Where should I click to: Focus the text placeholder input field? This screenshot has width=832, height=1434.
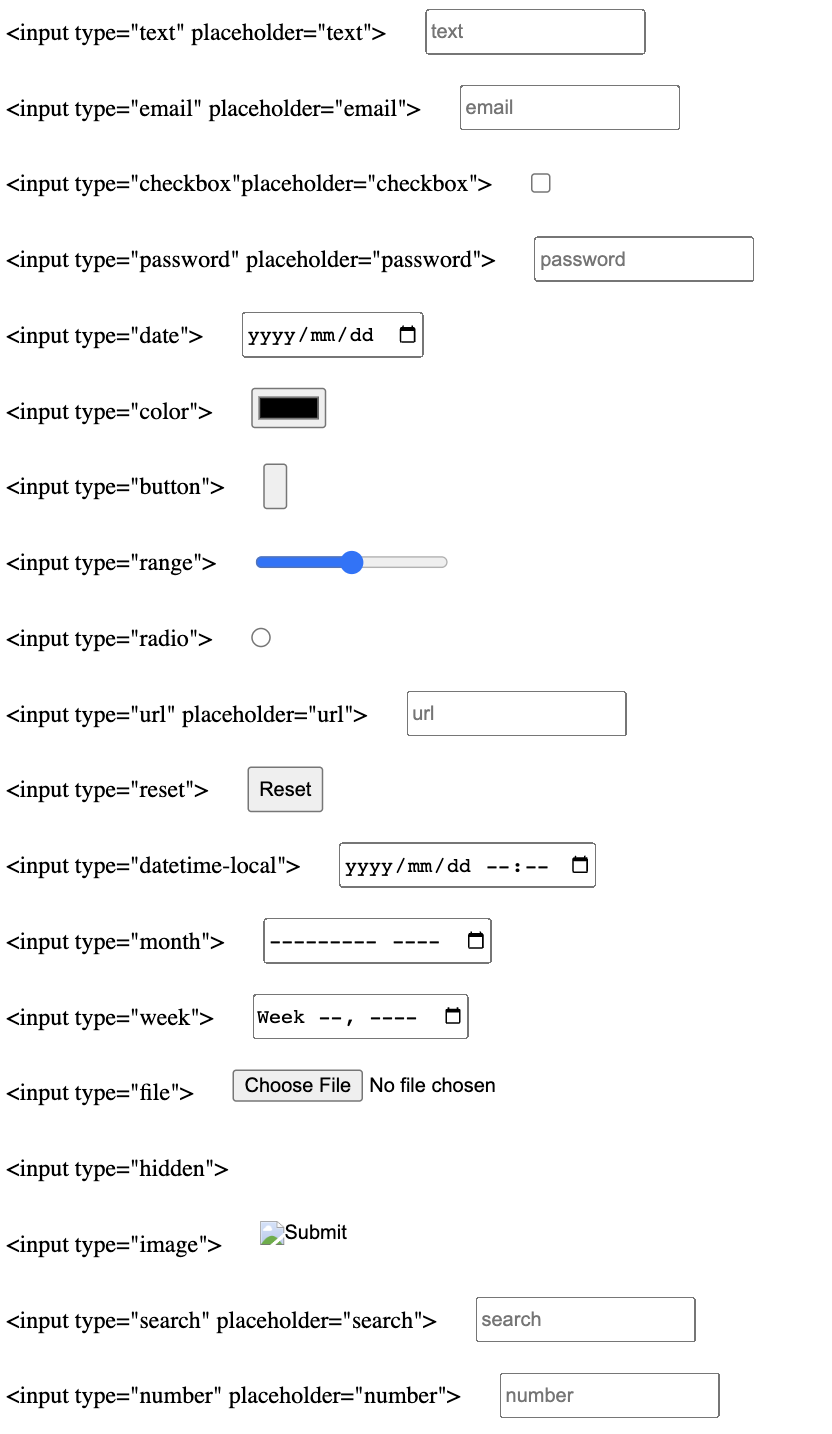click(535, 32)
